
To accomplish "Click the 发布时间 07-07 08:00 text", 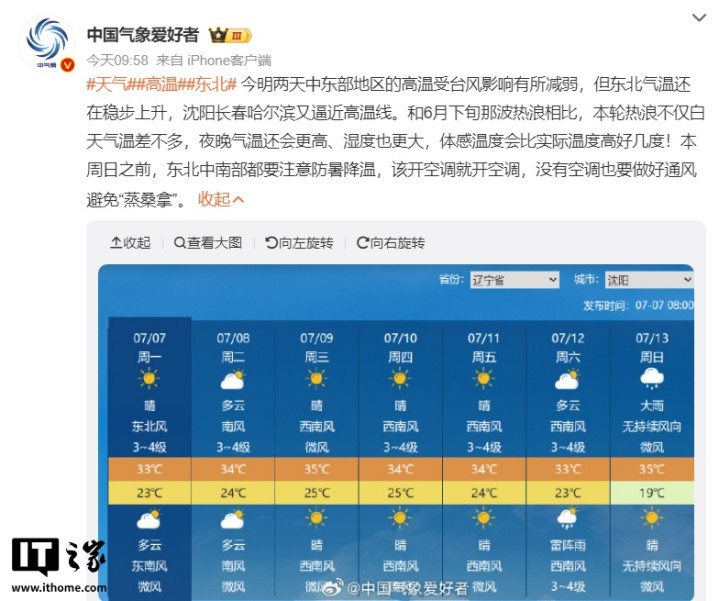I will point(638,305).
